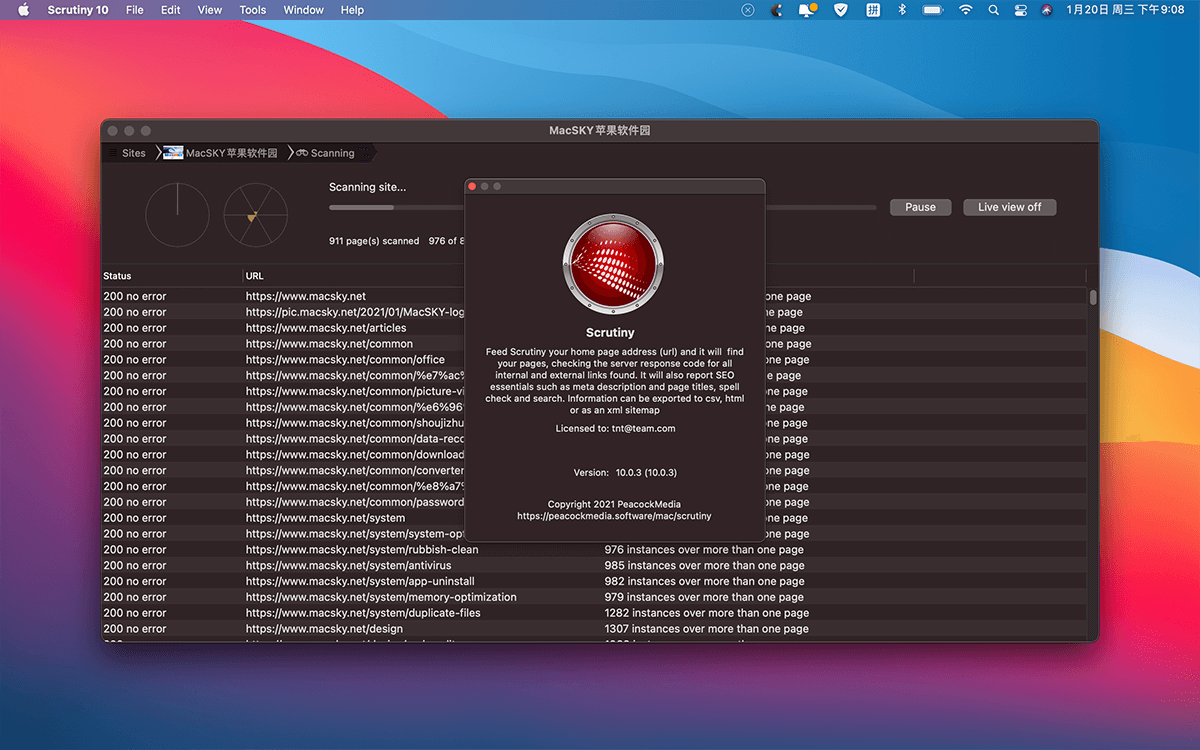The height and width of the screenshot is (750, 1200).
Task: Click 'Licensed to: tnt@team.com' text
Action: click(x=615, y=428)
